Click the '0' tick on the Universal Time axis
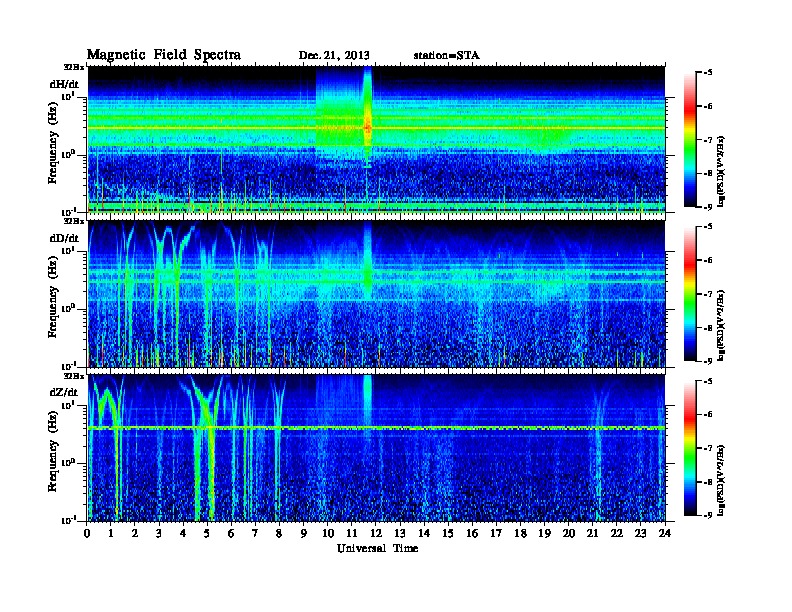The image size is (792, 612). (x=87, y=533)
